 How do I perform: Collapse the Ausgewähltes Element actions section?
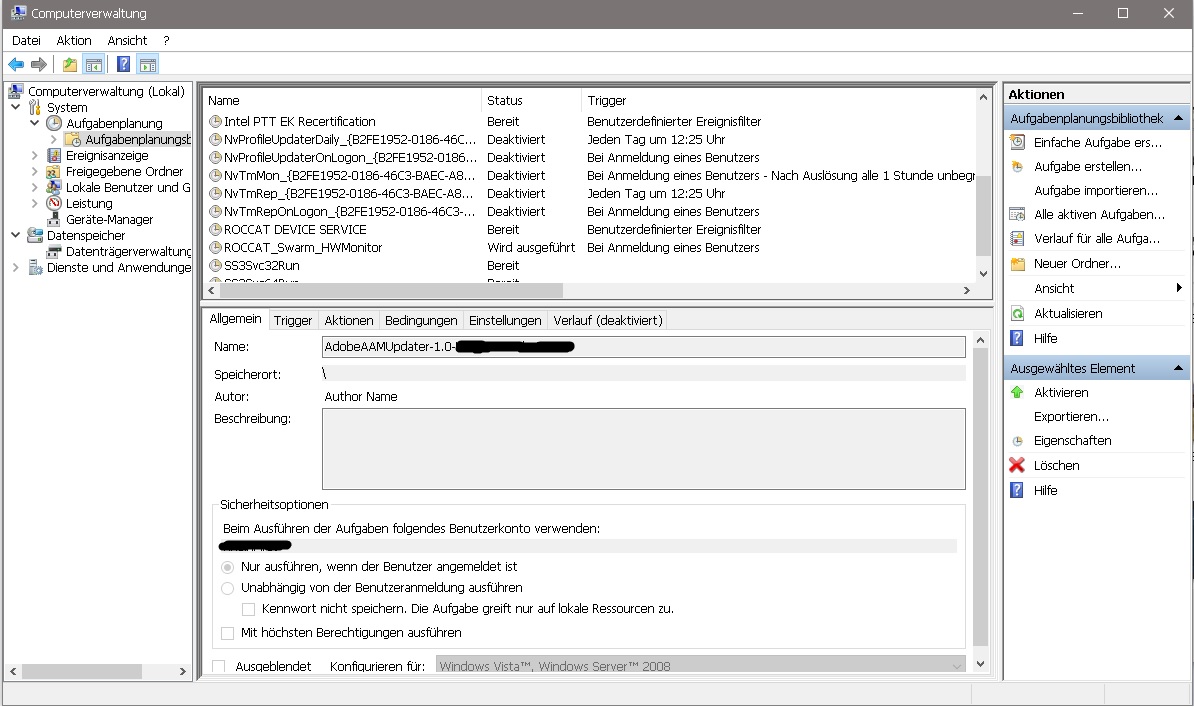pos(1178,368)
